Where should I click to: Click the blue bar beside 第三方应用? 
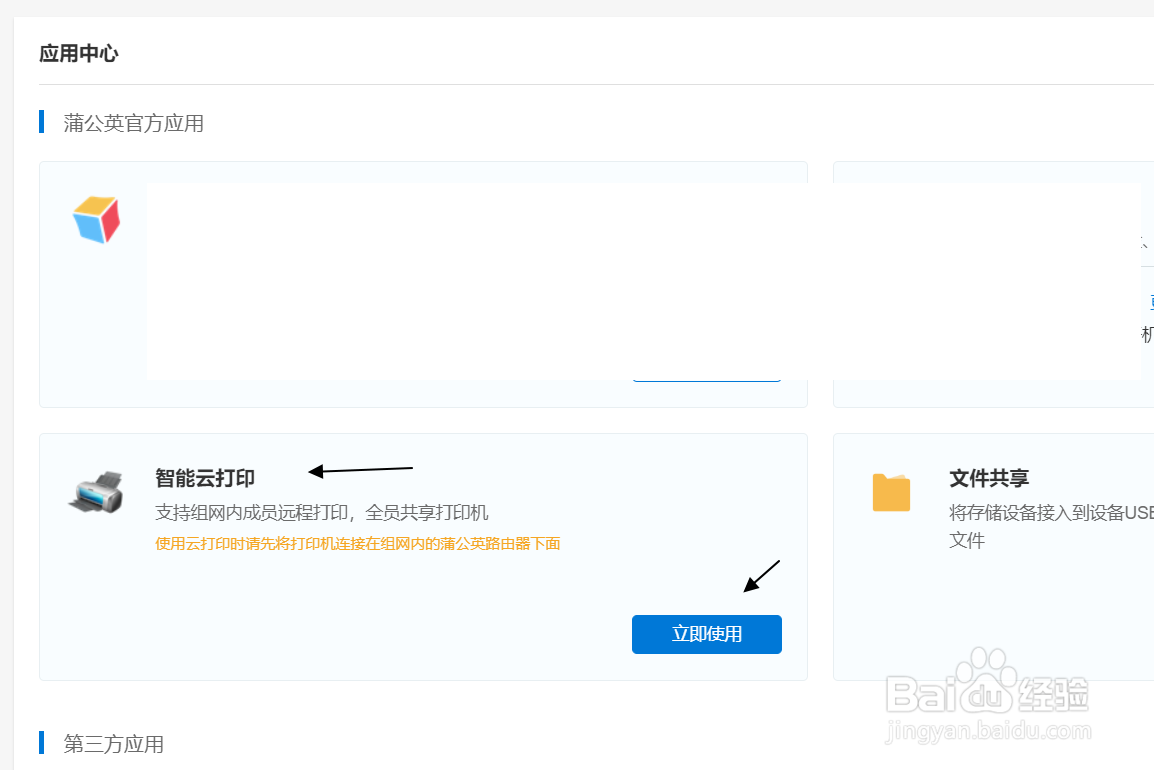(x=41, y=743)
